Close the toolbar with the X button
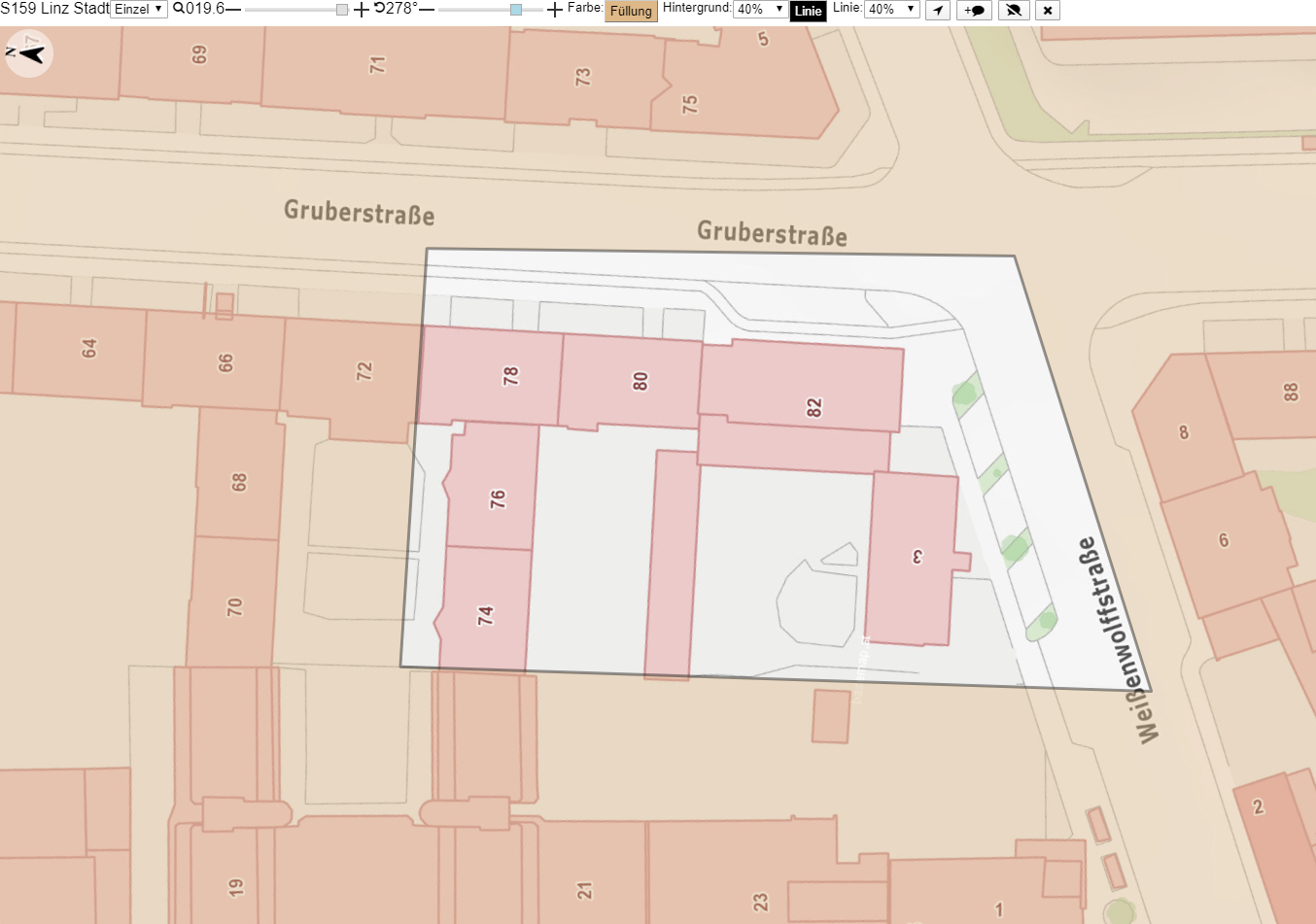 pos(1047,10)
